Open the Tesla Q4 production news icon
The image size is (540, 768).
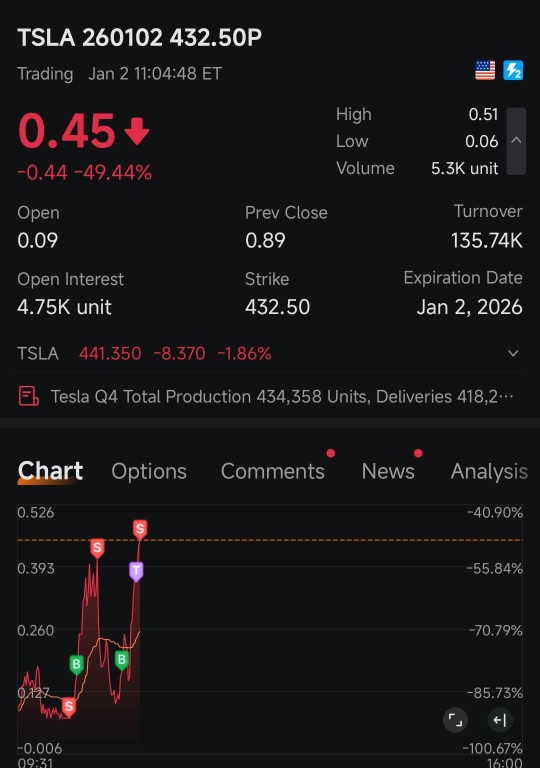click(x=28, y=396)
